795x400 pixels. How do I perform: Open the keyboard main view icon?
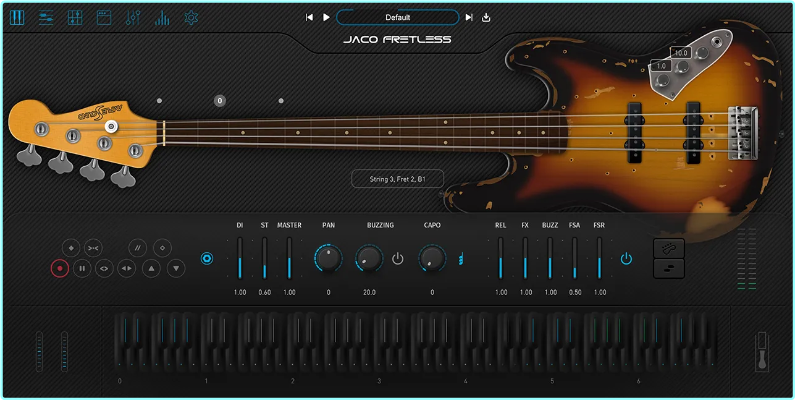pyautogui.click(x=17, y=18)
